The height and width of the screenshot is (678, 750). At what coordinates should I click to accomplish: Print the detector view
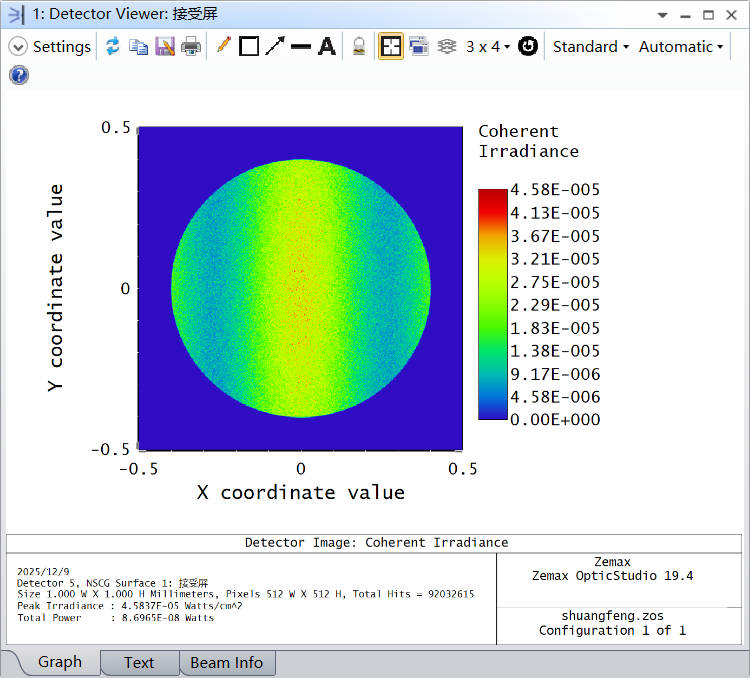(191, 46)
